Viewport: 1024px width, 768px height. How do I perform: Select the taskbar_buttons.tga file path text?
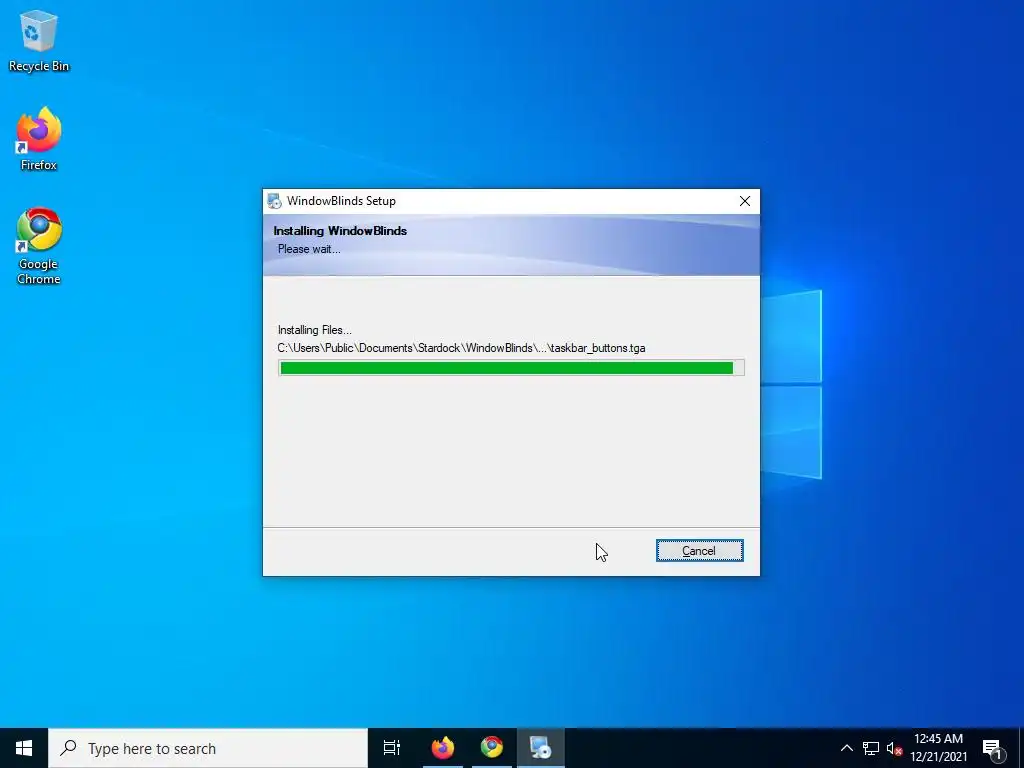point(461,348)
